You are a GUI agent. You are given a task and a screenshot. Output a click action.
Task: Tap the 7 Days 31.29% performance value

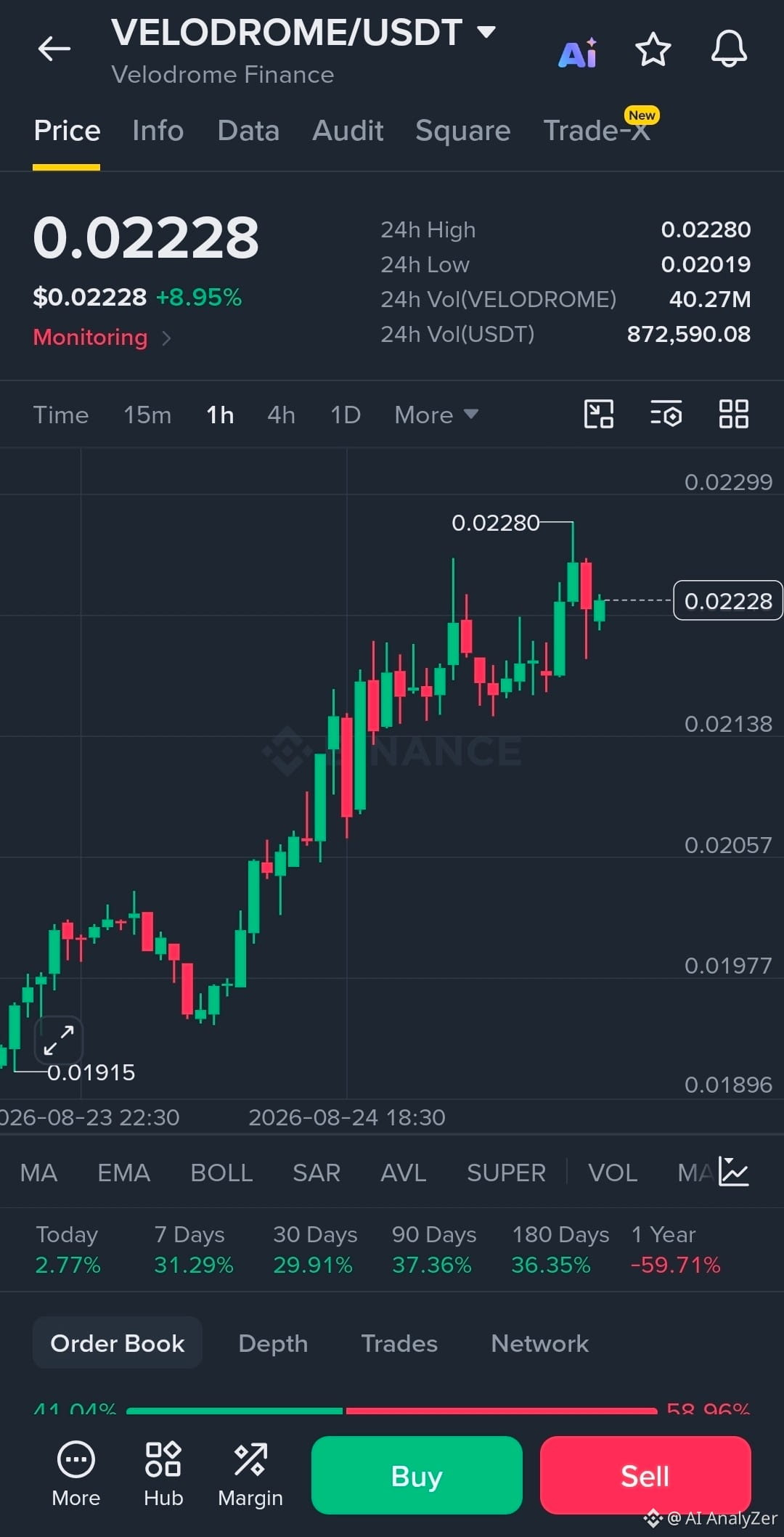(x=194, y=1265)
